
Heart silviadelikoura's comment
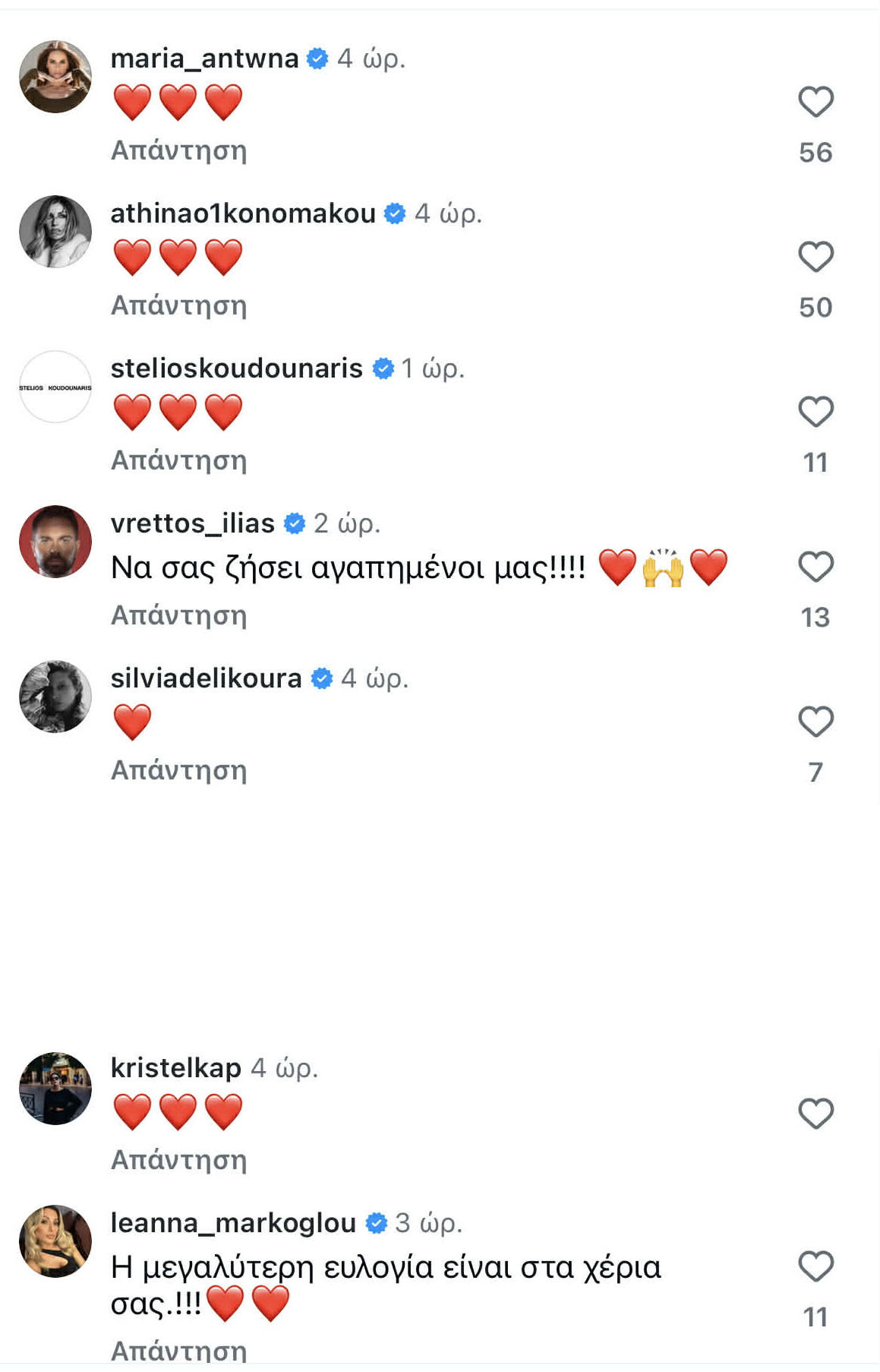click(x=815, y=722)
